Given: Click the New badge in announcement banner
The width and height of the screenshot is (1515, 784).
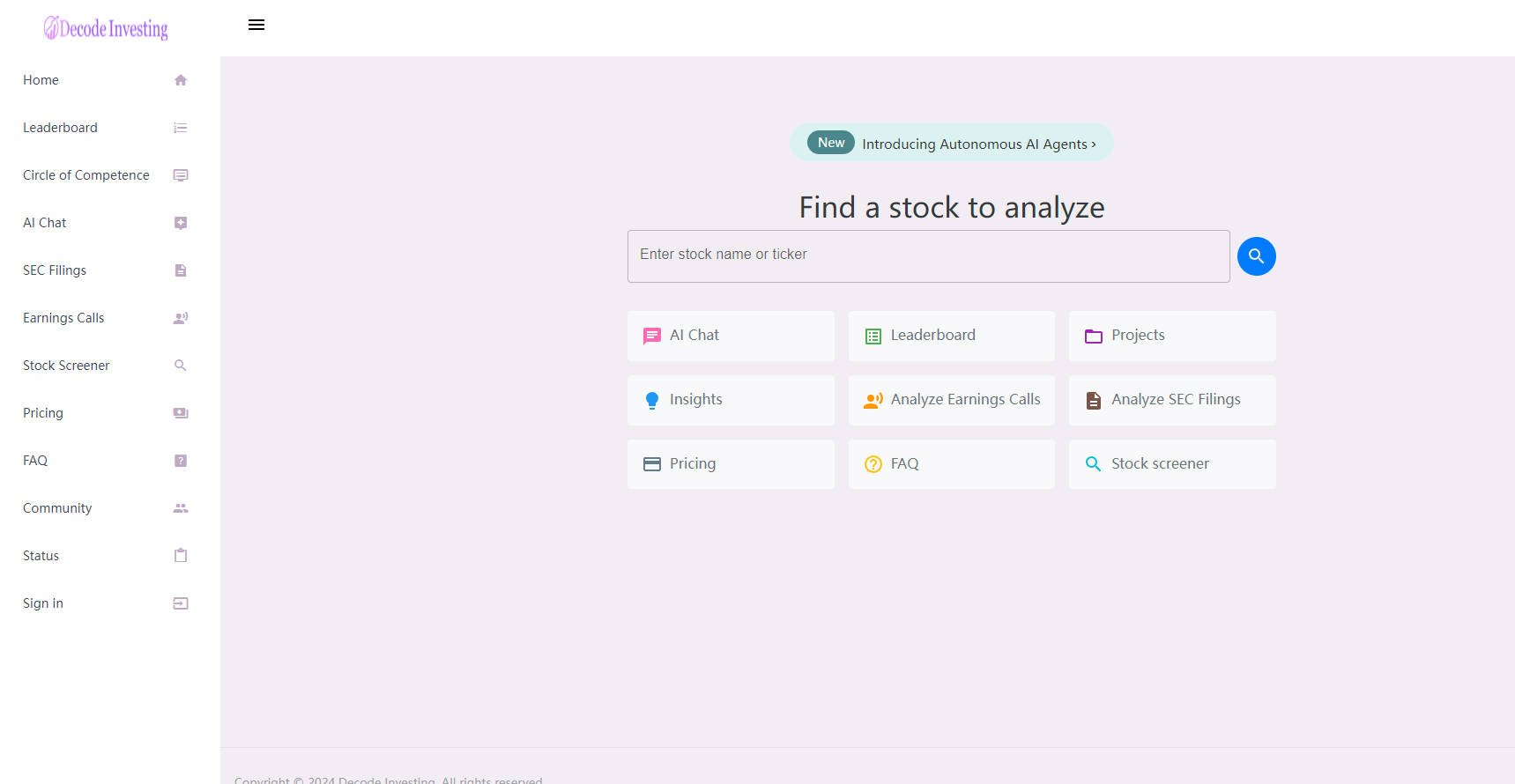Looking at the screenshot, I should click(831, 143).
